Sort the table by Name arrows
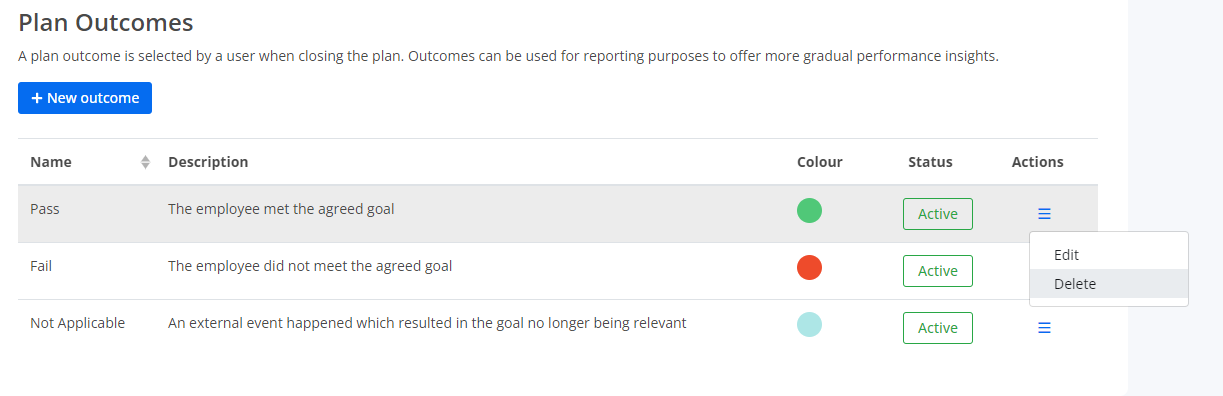The width and height of the screenshot is (1223, 396). 145,162
